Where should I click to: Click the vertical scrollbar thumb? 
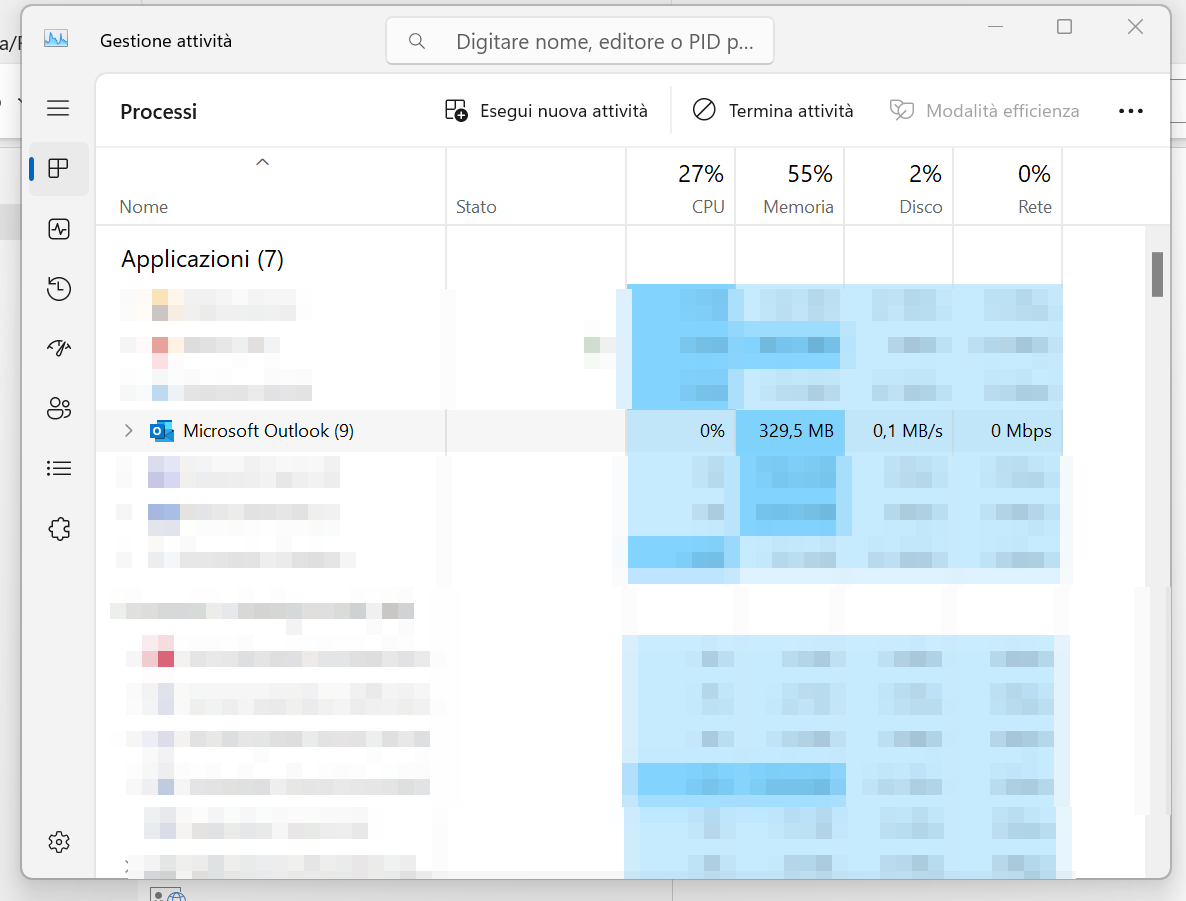[x=1157, y=275]
